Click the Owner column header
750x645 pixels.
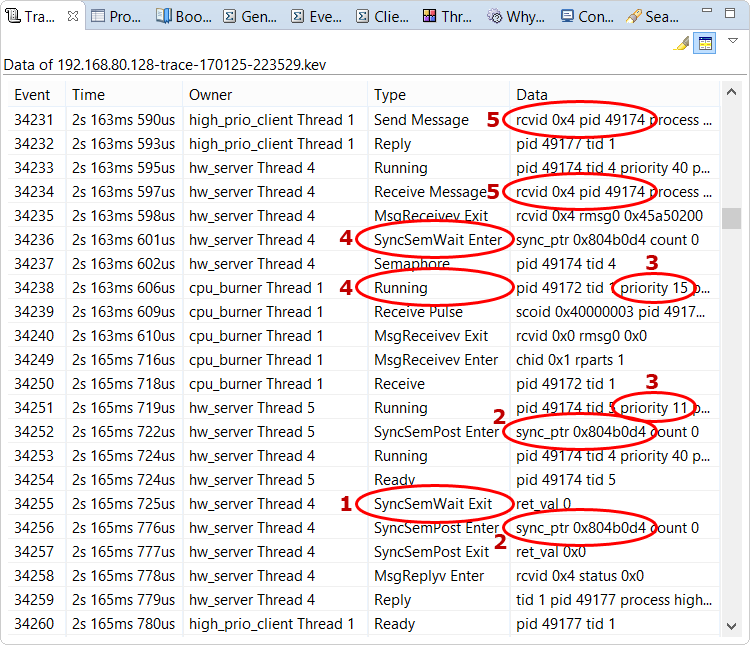tap(210, 95)
